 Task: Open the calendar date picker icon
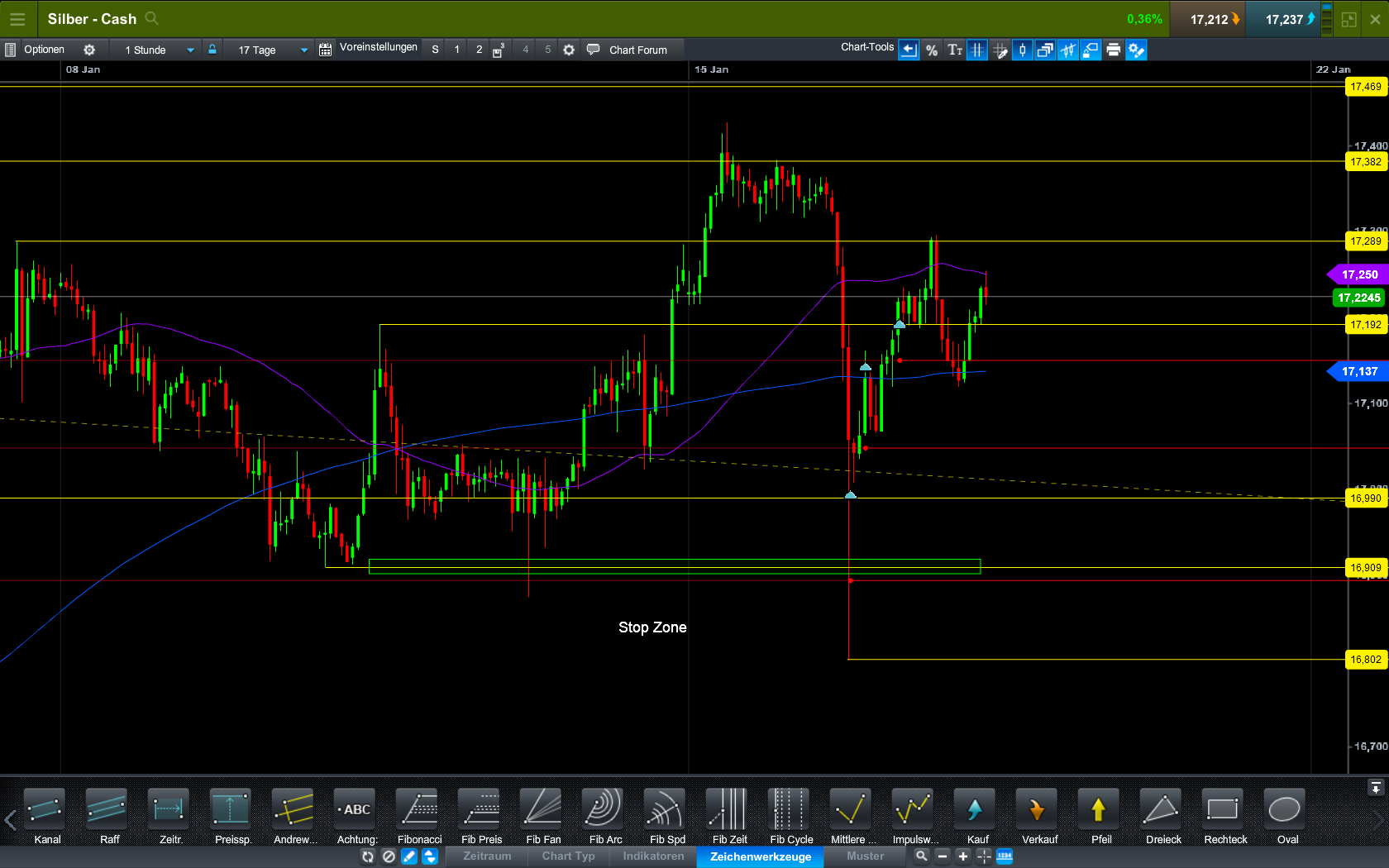pos(324,50)
